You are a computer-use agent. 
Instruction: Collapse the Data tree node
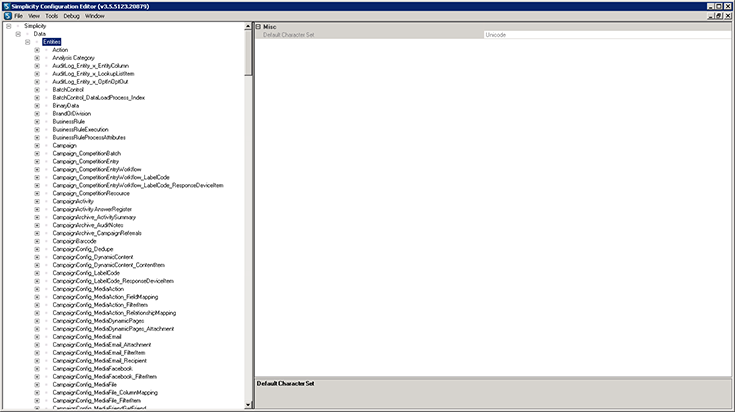click(18, 34)
